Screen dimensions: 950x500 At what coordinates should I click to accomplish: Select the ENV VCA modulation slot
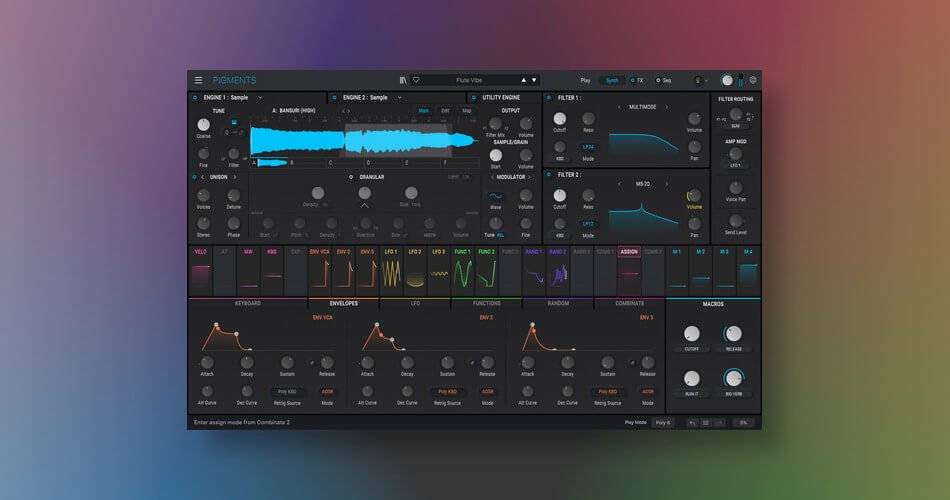pos(319,271)
